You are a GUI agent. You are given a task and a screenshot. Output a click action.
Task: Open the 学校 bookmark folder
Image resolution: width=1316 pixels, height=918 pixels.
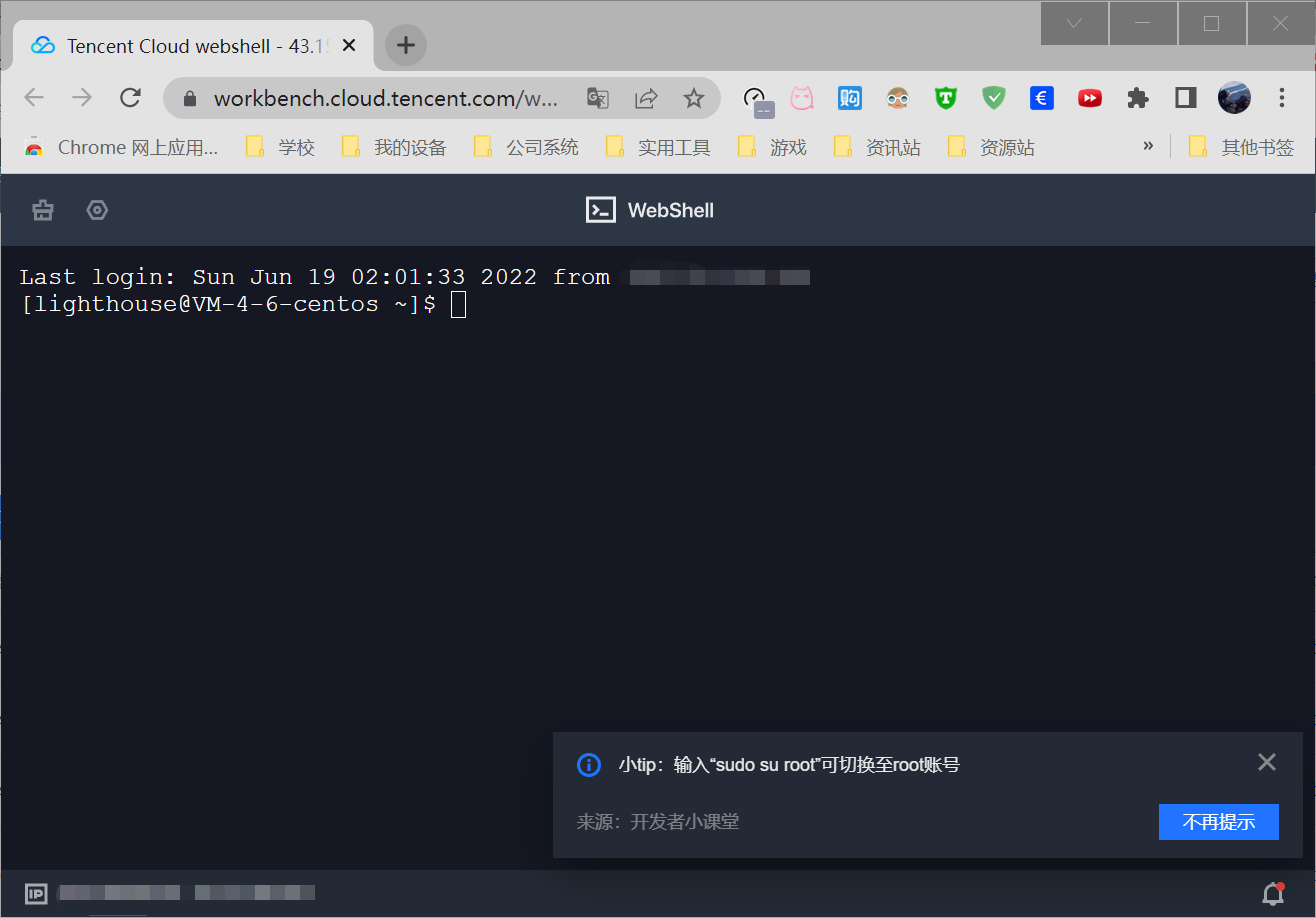coord(281,148)
